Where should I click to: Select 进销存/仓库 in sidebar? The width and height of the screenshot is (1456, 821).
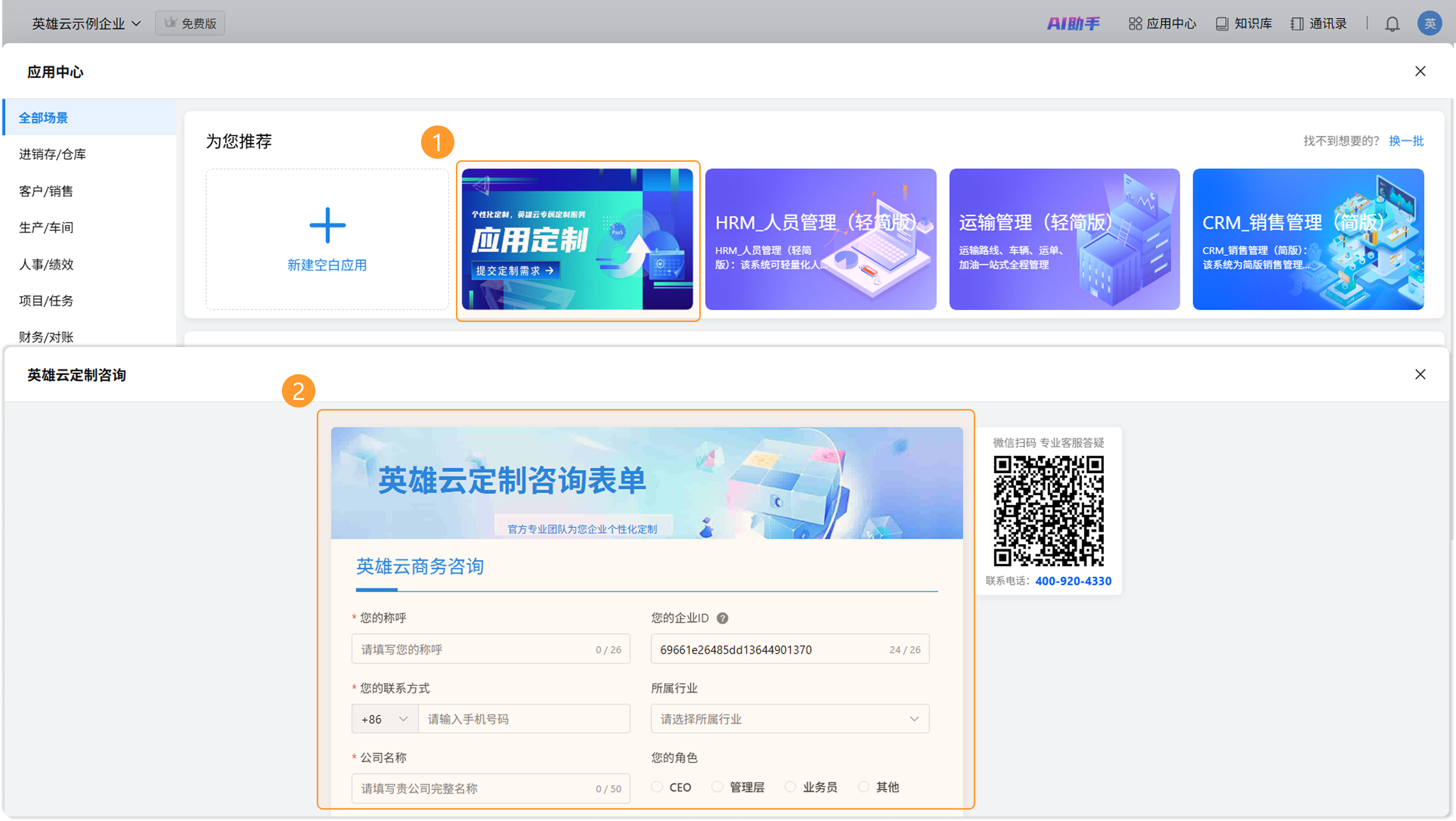pyautogui.click(x=53, y=154)
